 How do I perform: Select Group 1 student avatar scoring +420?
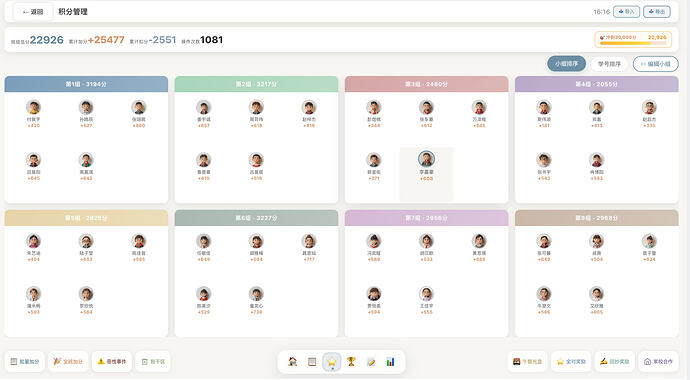[x=33, y=107]
